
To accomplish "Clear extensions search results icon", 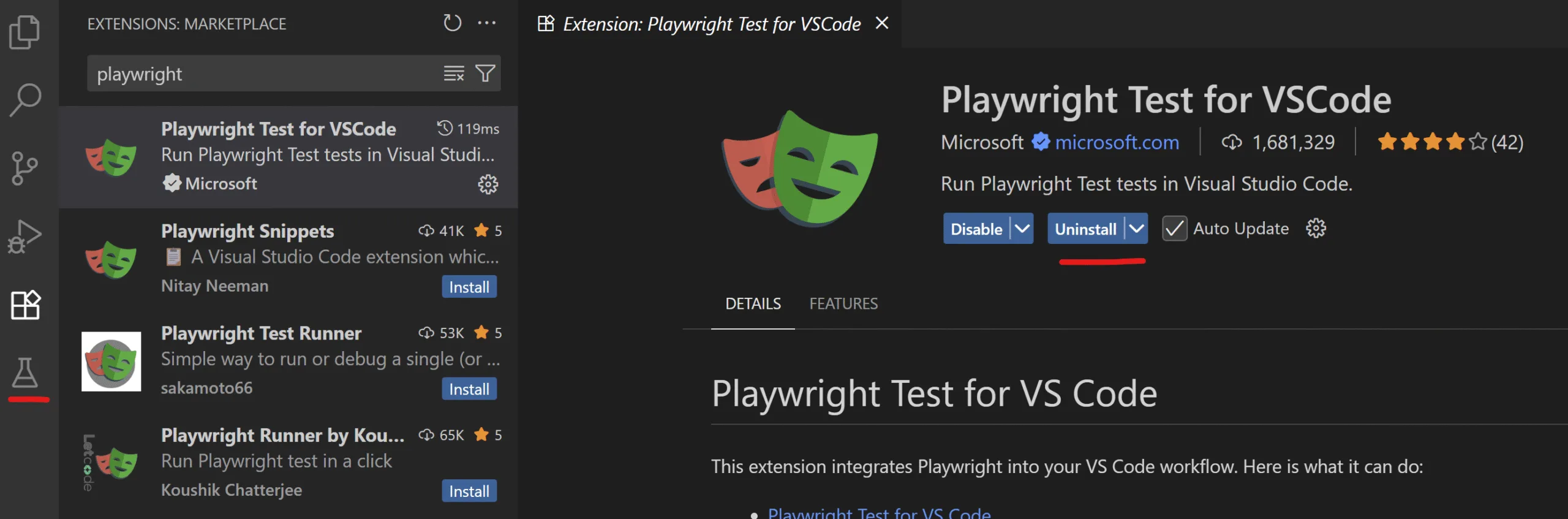I will point(454,74).
